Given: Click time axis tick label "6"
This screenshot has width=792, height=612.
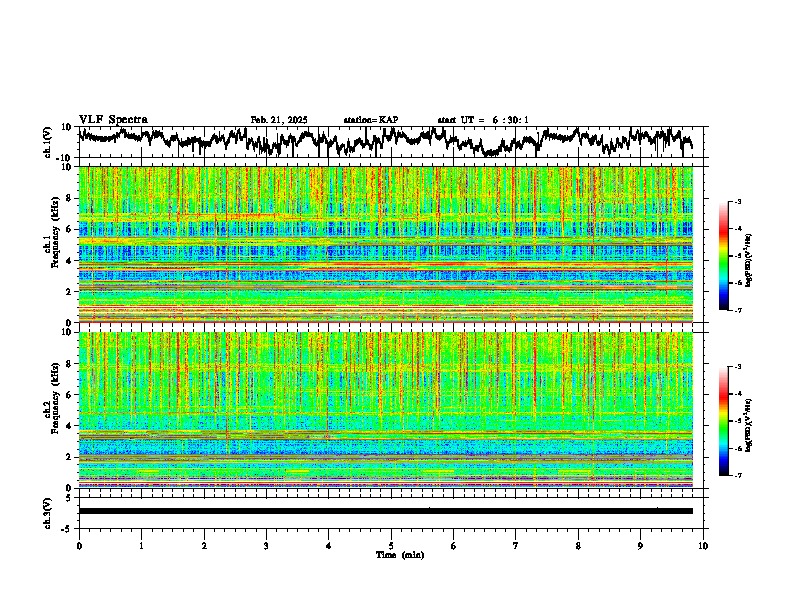Looking at the screenshot, I should tap(454, 546).
